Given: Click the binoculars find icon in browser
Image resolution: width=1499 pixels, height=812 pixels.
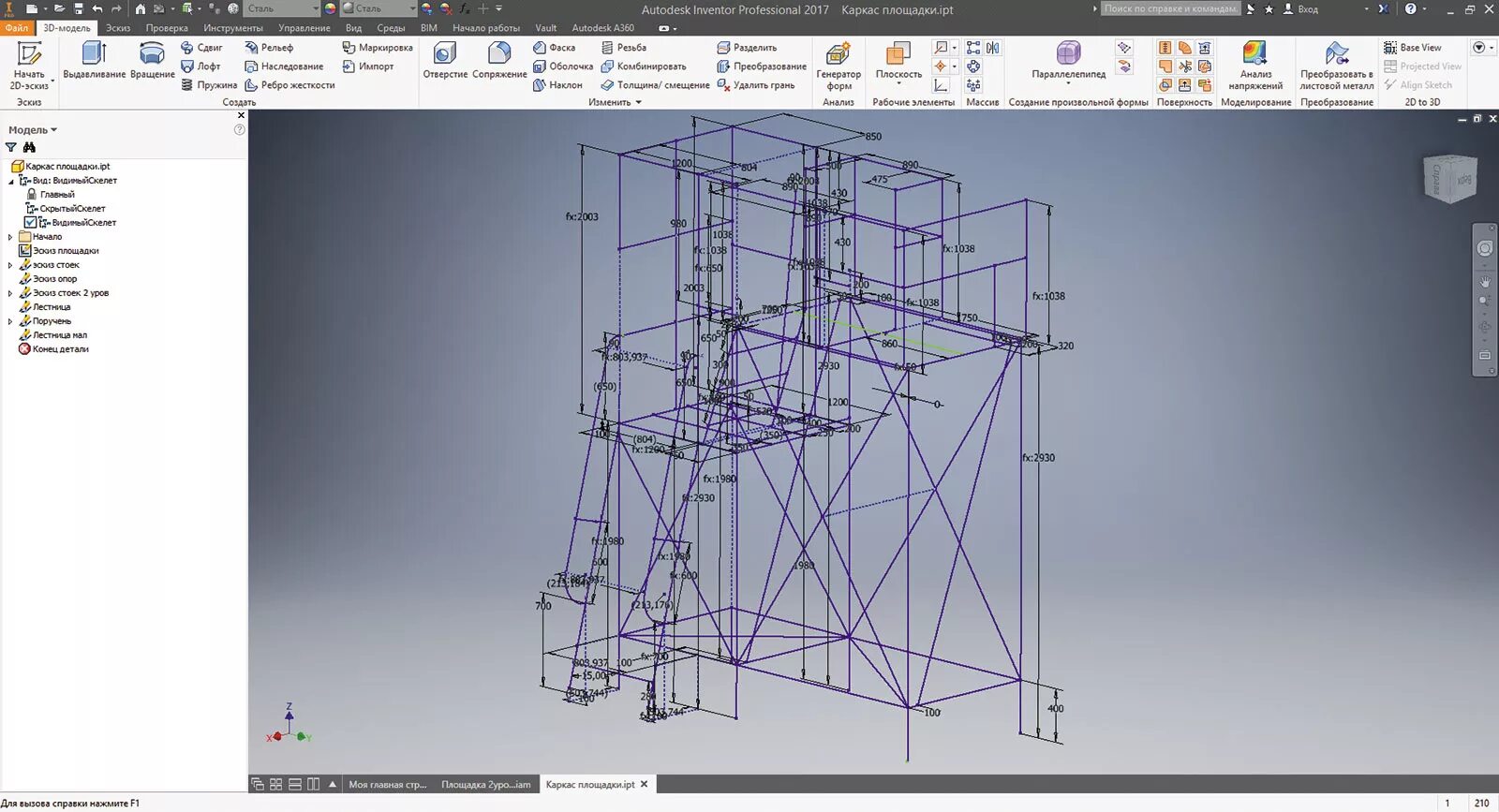Looking at the screenshot, I should (x=29, y=147).
